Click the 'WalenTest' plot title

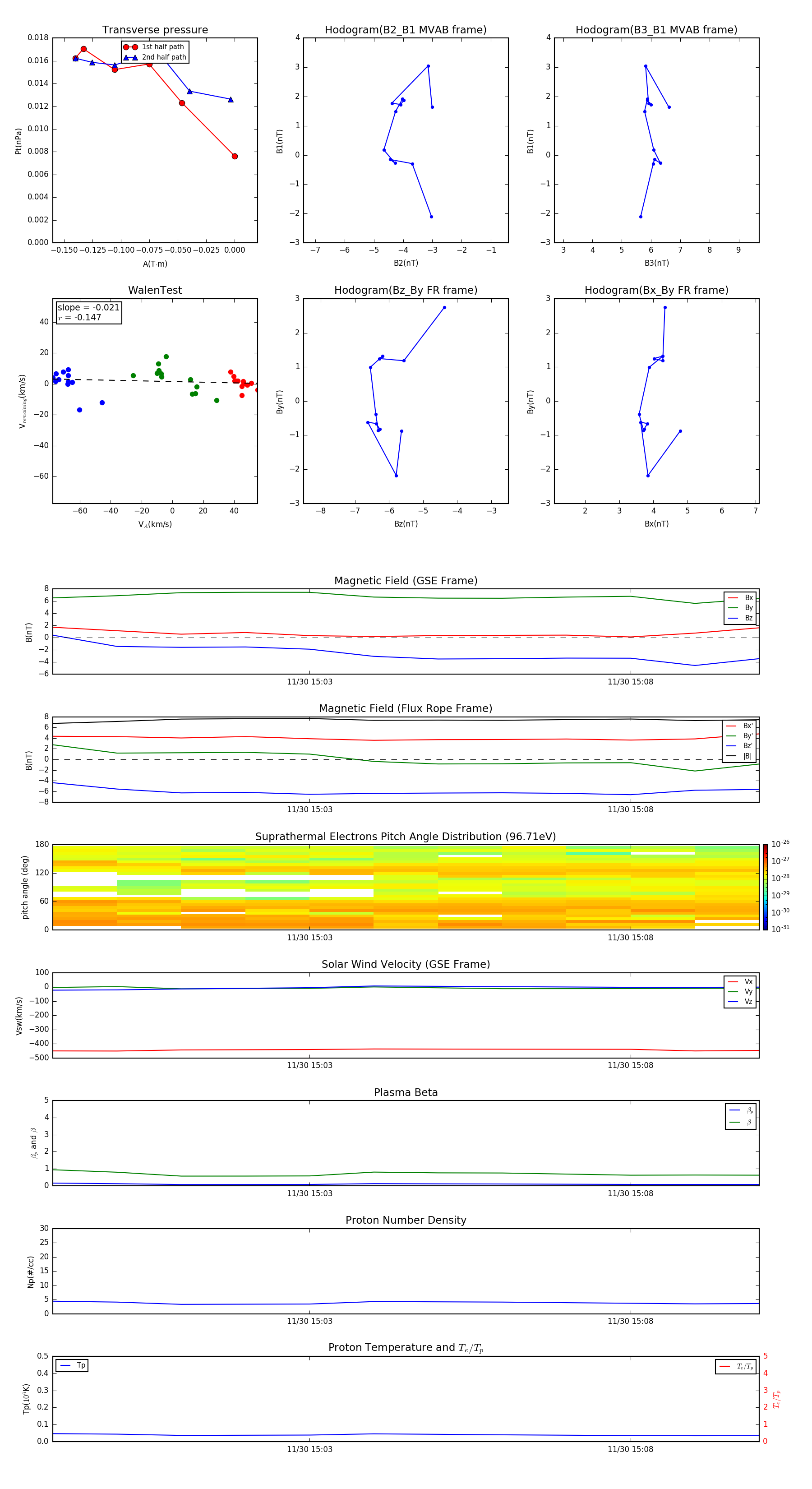tap(155, 290)
